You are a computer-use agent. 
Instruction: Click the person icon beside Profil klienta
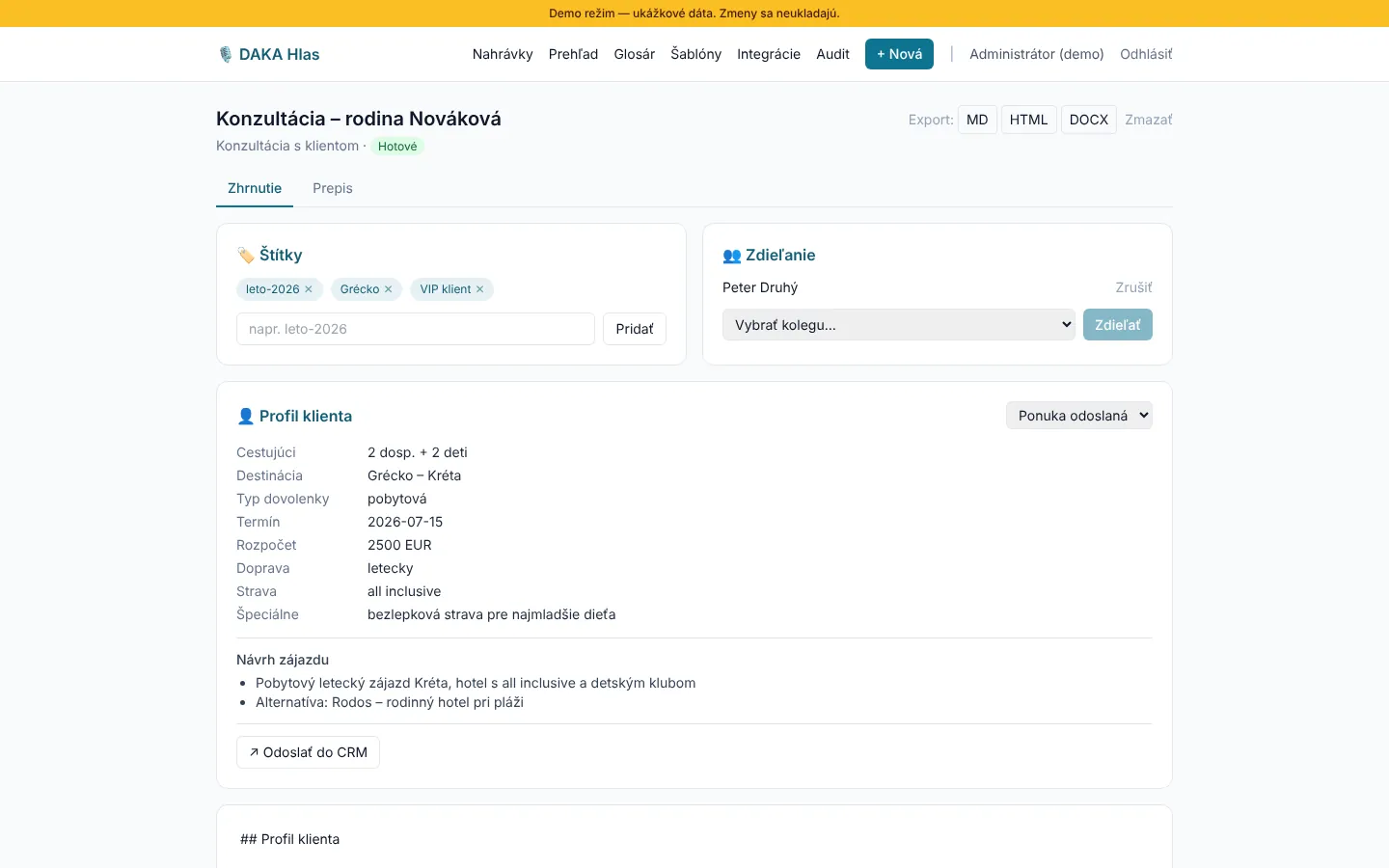(246, 417)
